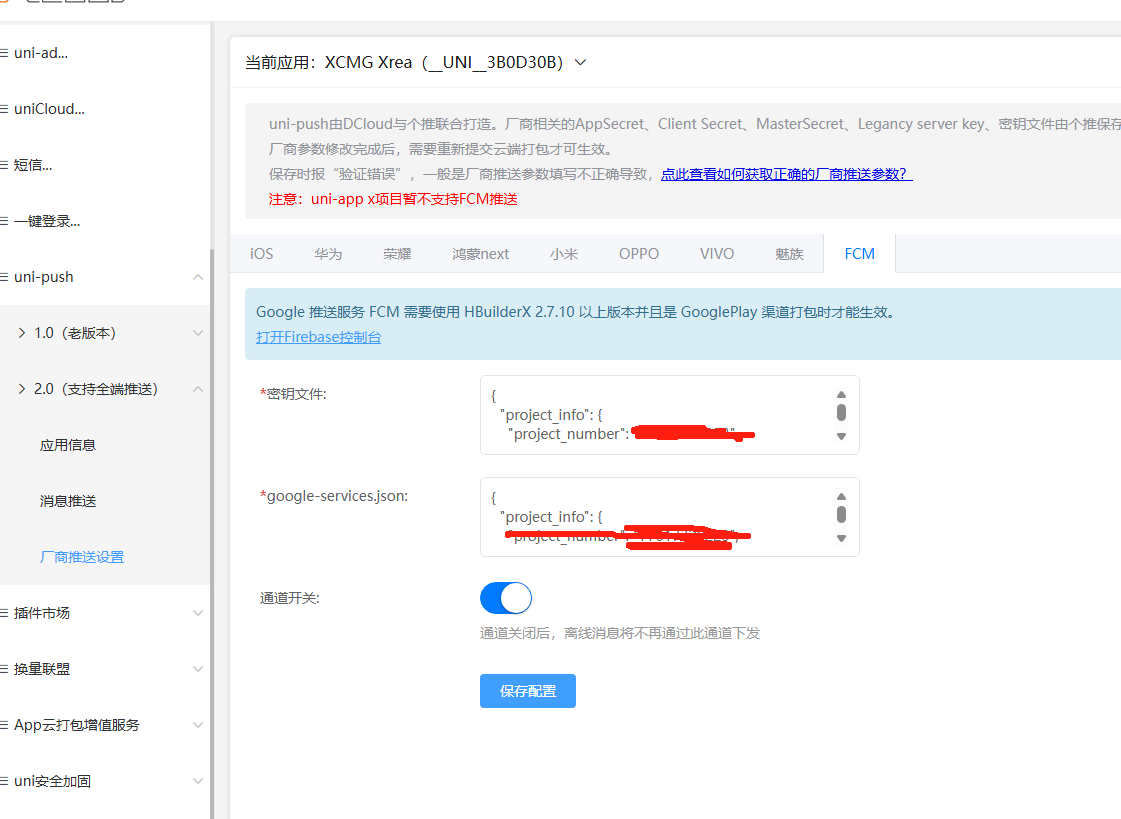This screenshot has width=1121, height=819.
Task: Click the 密钥文件 scrollbar thumb
Action: [841, 412]
